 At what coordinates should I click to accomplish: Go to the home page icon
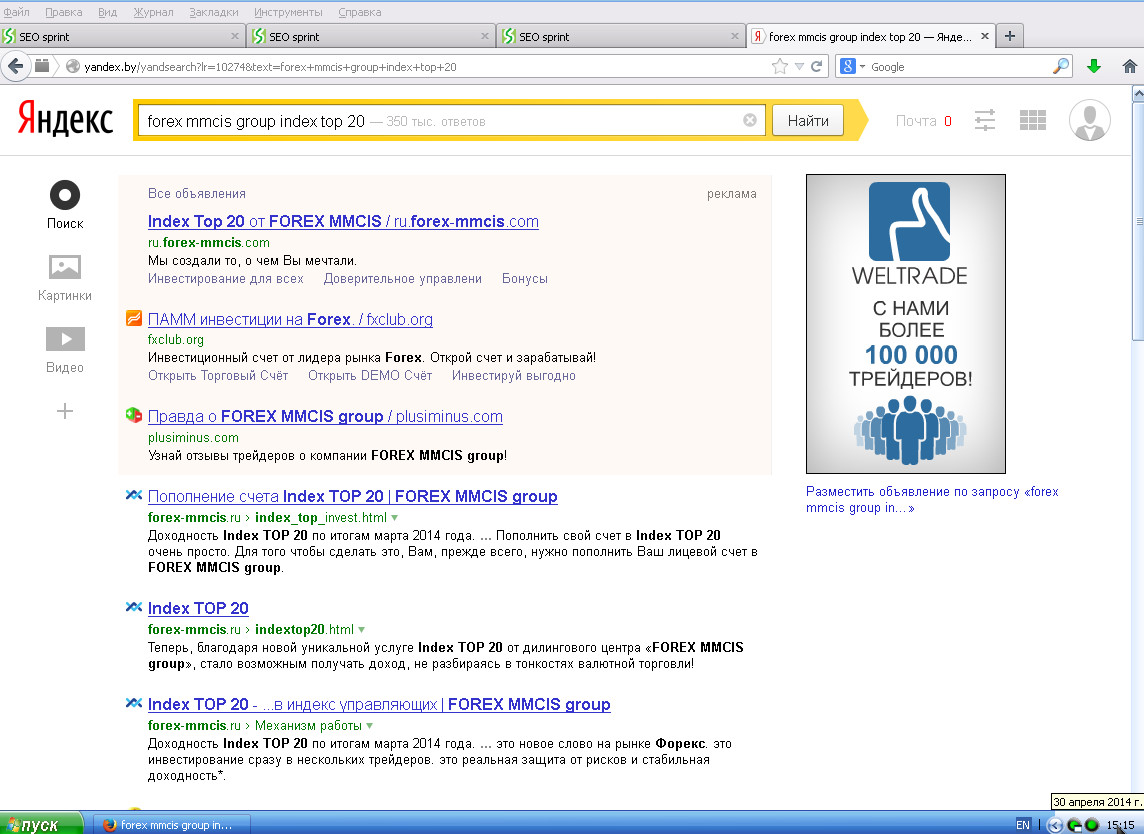pos(1129,66)
